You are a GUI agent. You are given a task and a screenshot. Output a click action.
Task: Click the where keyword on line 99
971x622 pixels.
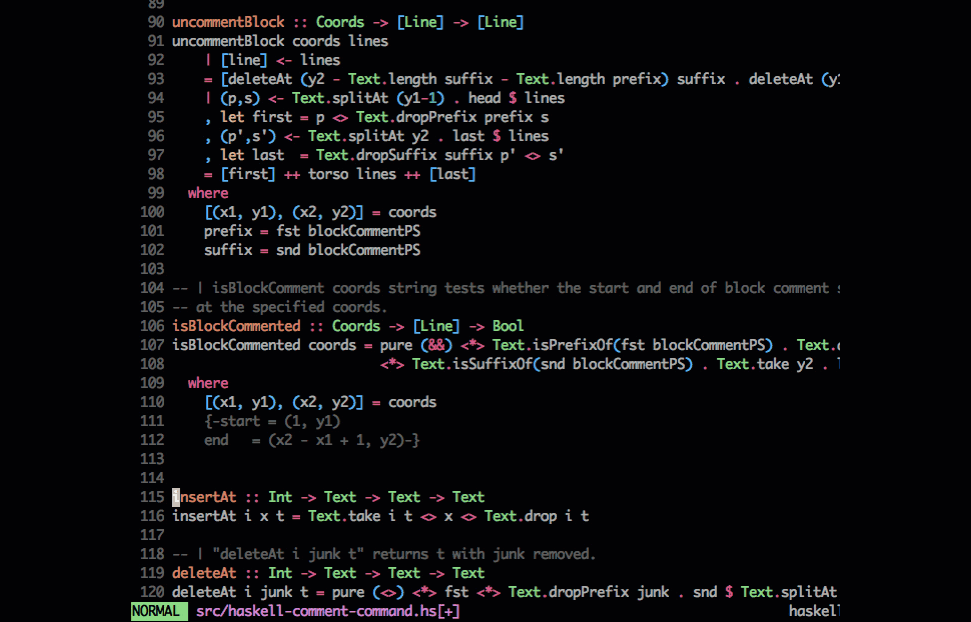coord(207,192)
